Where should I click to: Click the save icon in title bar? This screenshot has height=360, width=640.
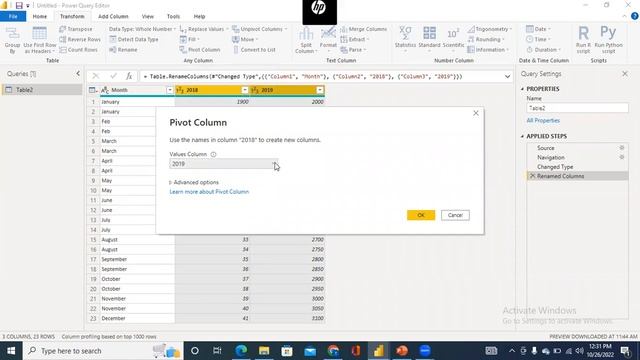[x=19, y=5]
